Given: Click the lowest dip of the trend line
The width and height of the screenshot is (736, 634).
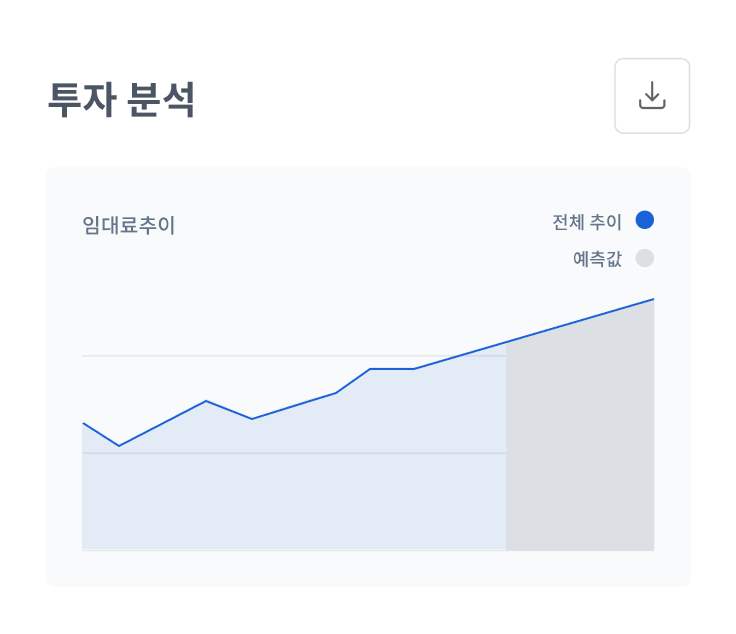Looking at the screenshot, I should 119,445.
